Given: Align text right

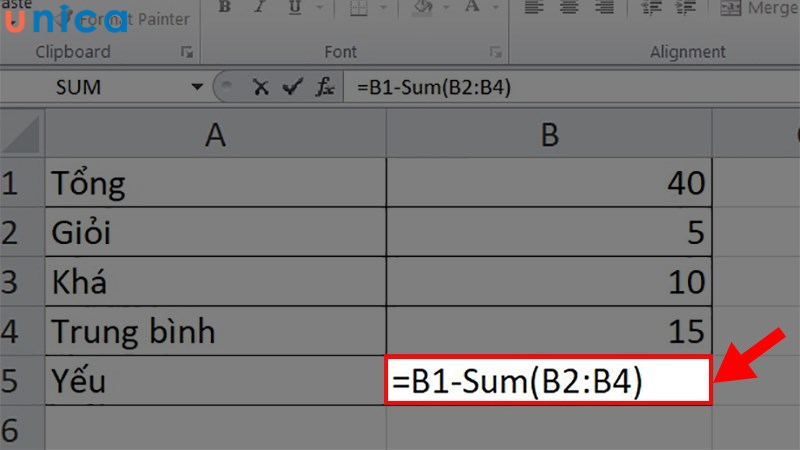Looking at the screenshot, I should tap(605, 7).
